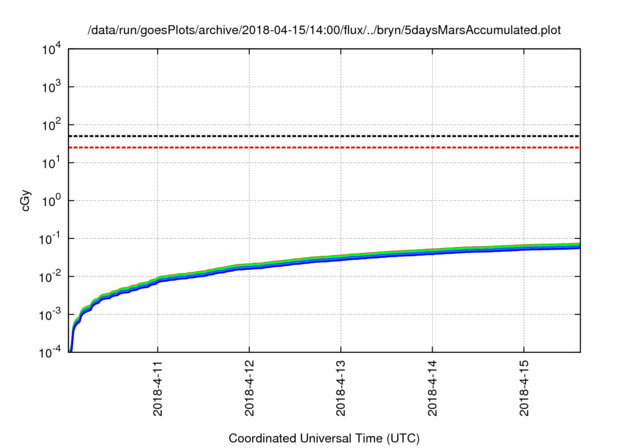Click the cGy y-axis label
This screenshot has width=640, height=448.
(26, 201)
